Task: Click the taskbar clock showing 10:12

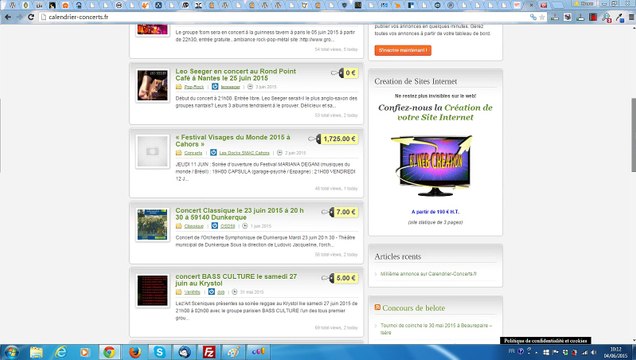Action: click(615, 352)
